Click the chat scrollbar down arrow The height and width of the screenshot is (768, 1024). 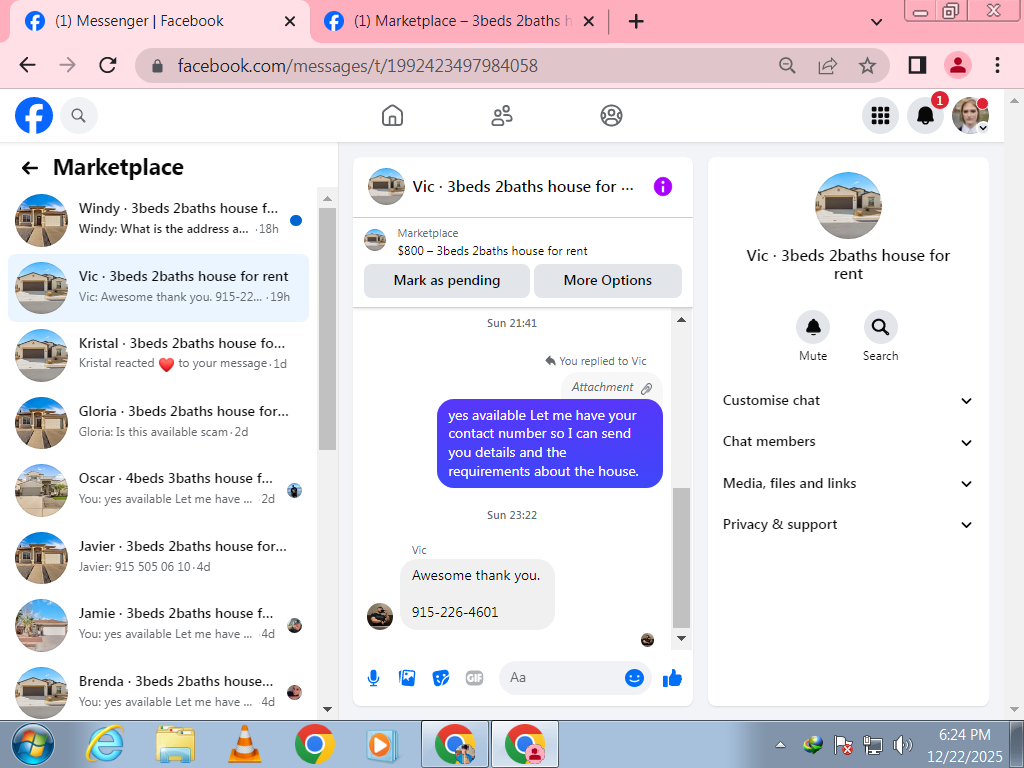[681, 639]
